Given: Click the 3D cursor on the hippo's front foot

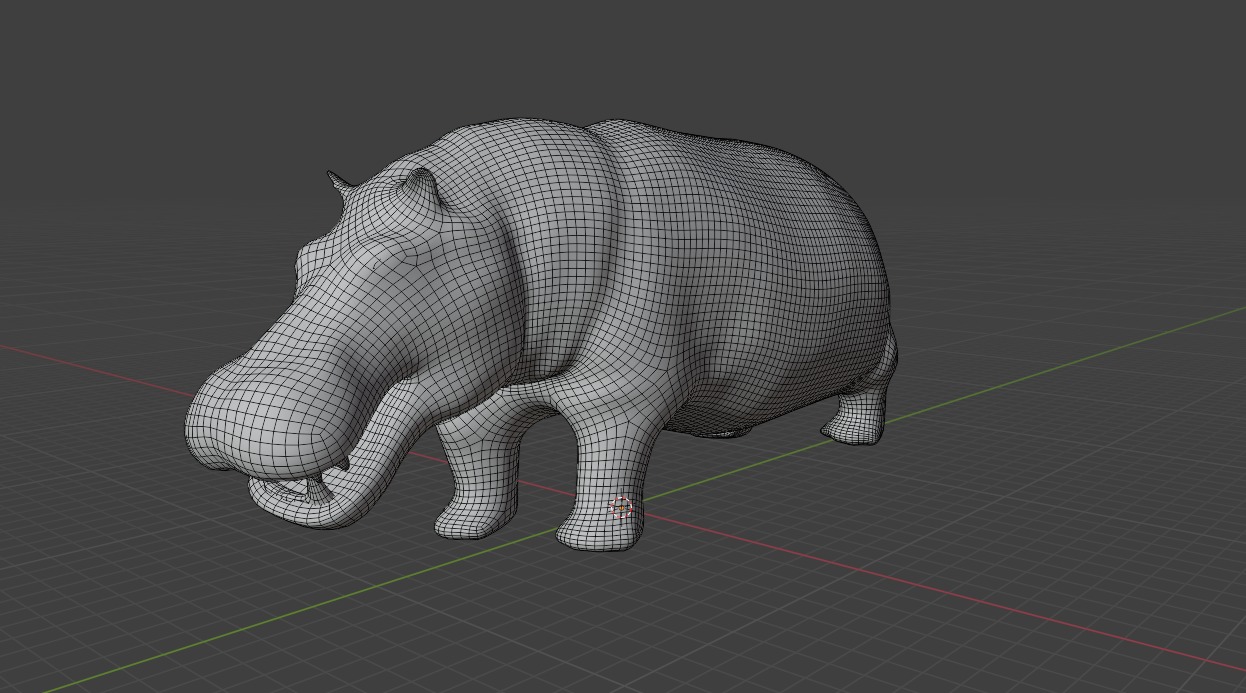Looking at the screenshot, I should [x=621, y=508].
